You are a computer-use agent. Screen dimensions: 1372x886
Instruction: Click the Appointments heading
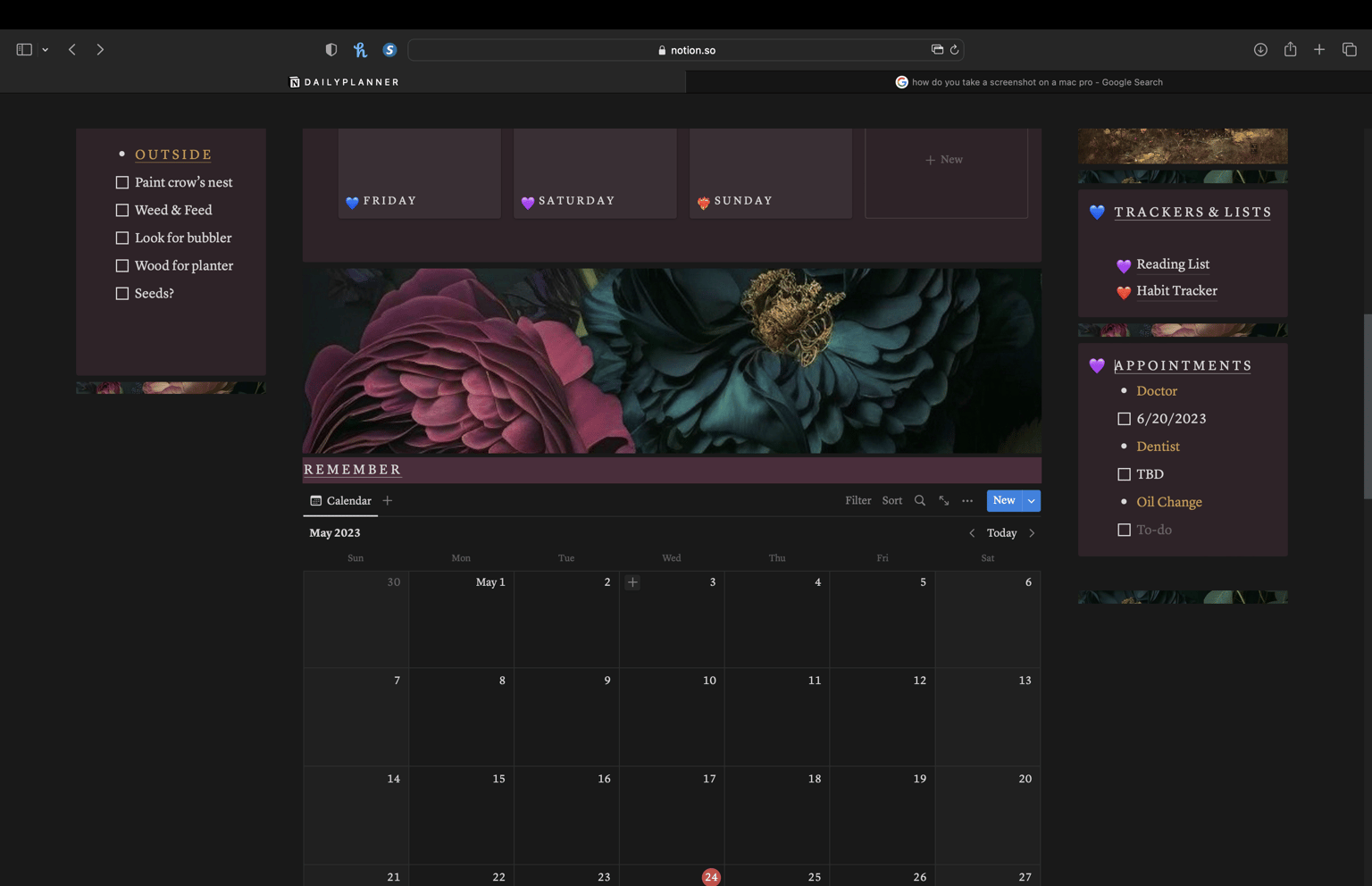[x=1183, y=366]
